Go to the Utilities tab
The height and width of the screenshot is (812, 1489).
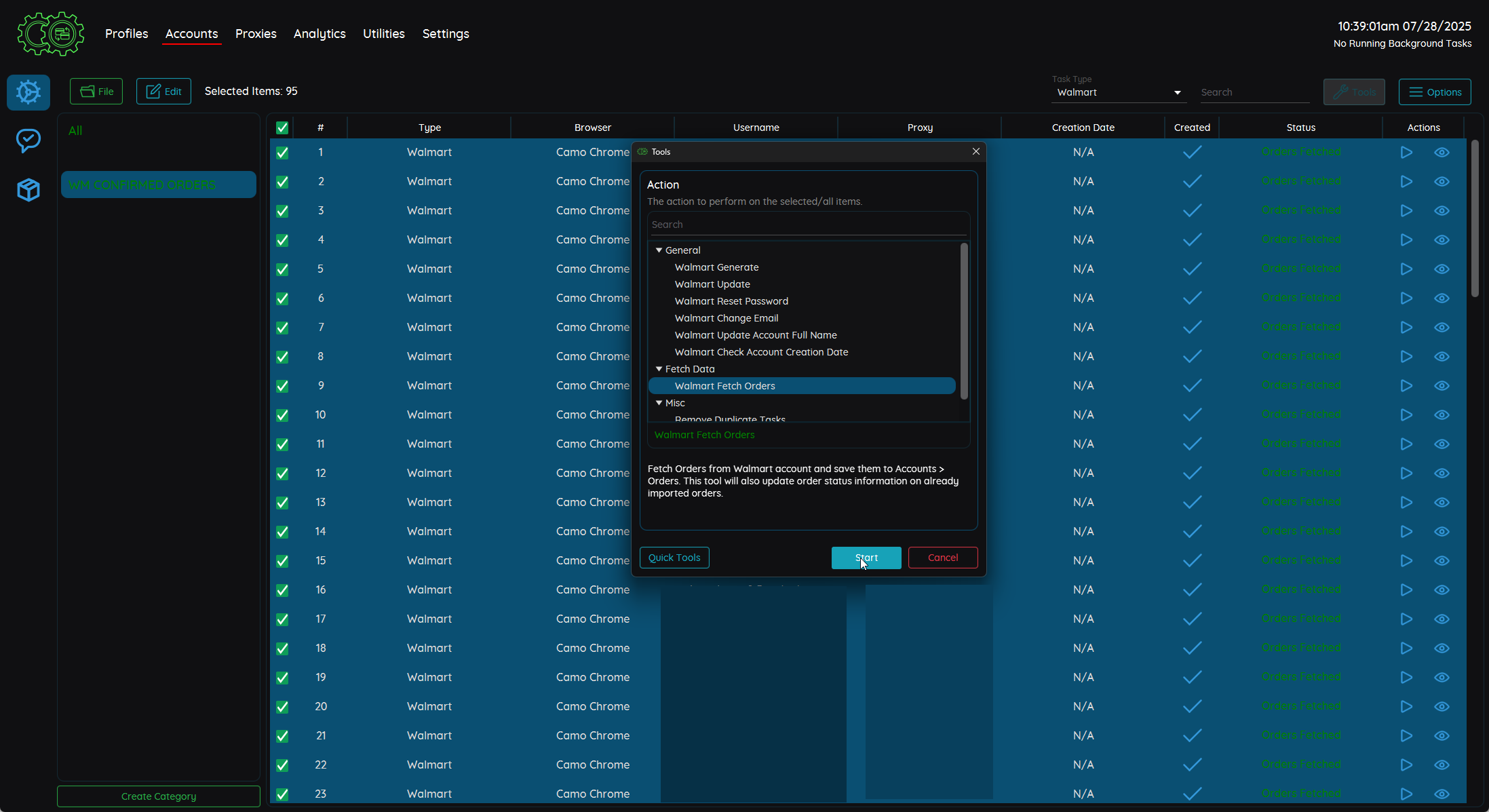point(383,34)
